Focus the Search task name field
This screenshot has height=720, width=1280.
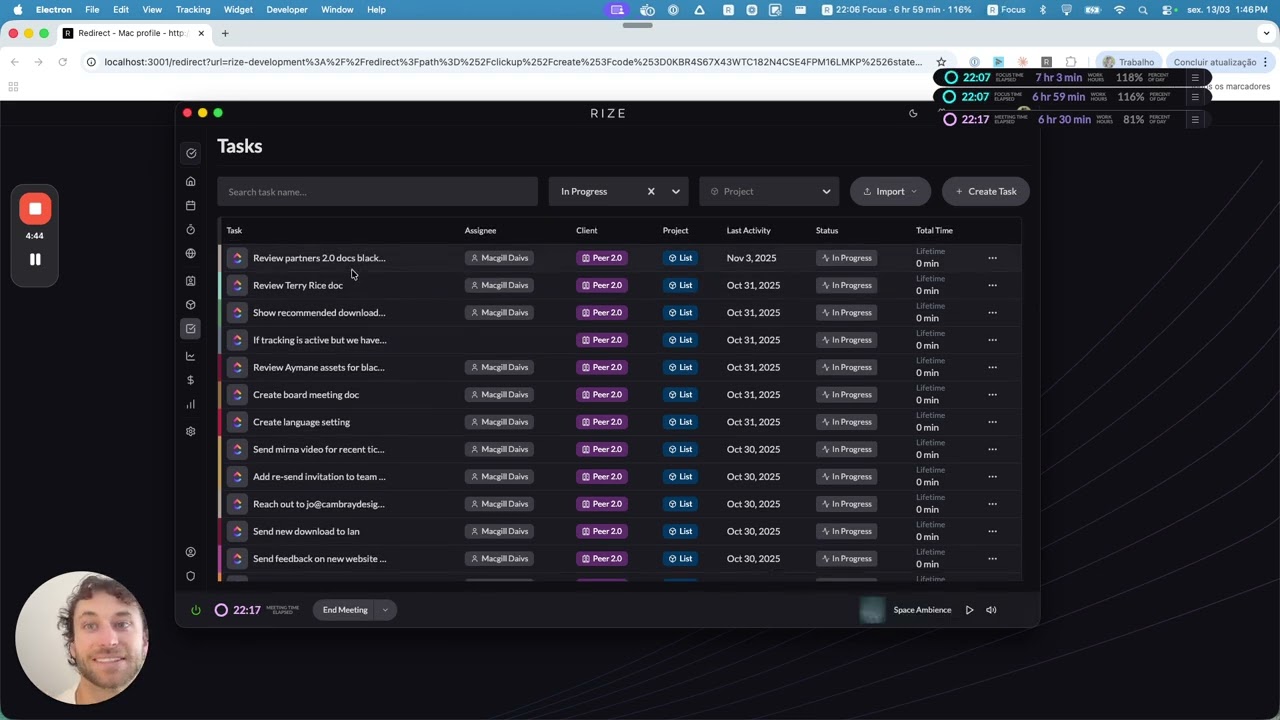click(377, 191)
